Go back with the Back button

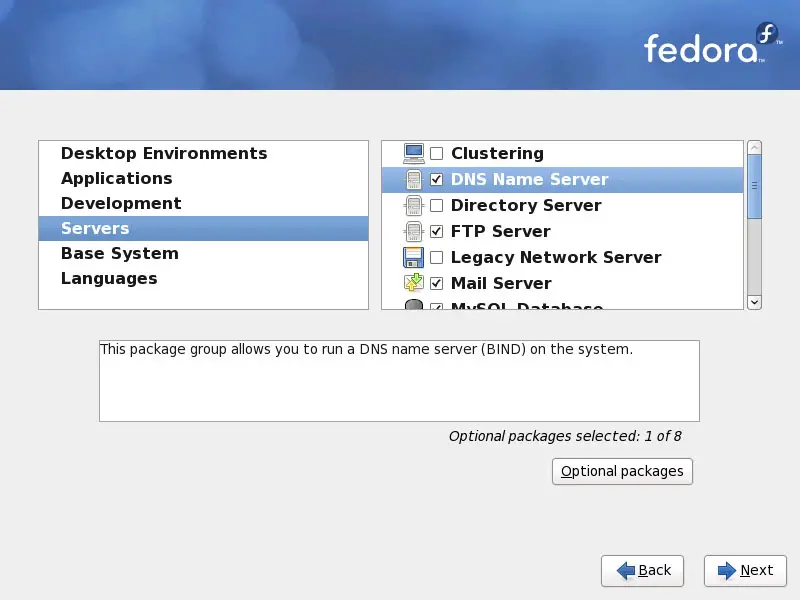click(x=642, y=570)
